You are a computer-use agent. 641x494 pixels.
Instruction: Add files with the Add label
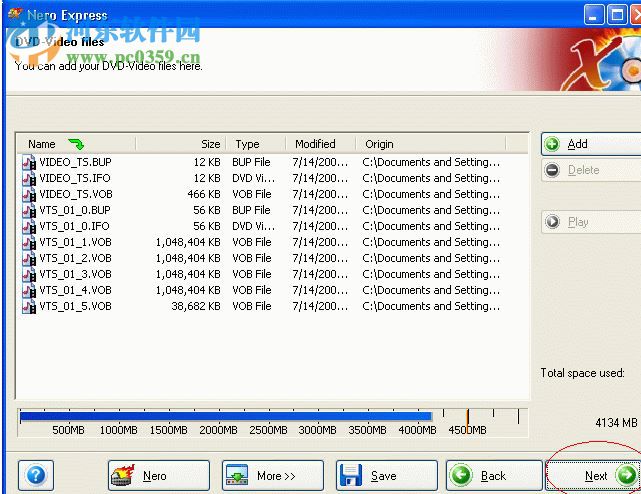577,144
